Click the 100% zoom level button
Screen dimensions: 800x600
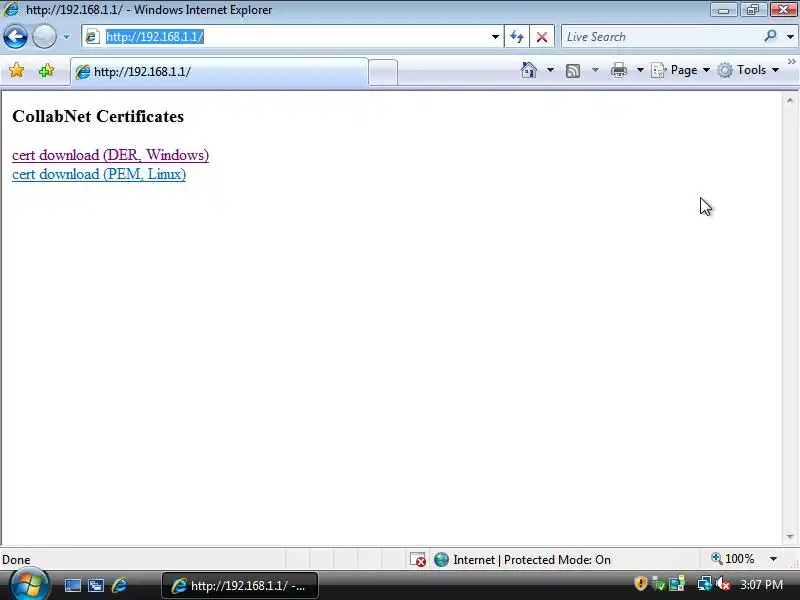coord(733,559)
